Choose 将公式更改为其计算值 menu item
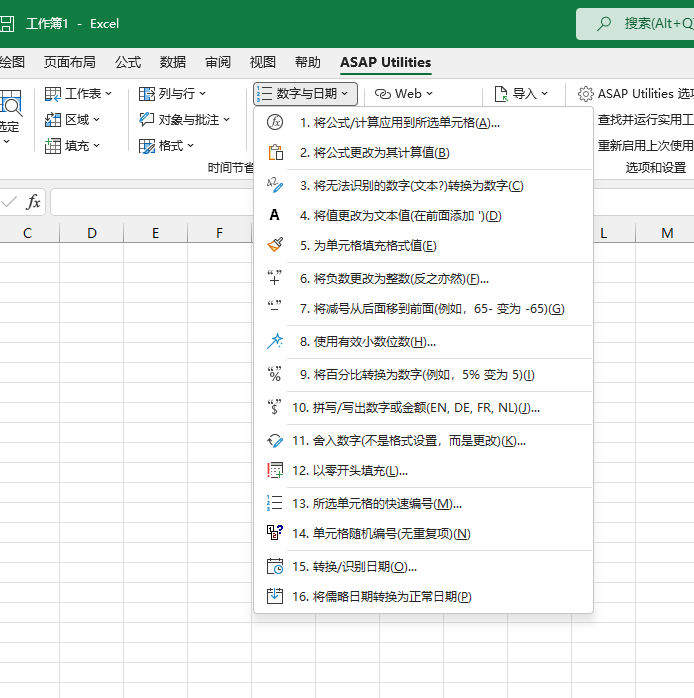This screenshot has width=694, height=698. (423, 152)
